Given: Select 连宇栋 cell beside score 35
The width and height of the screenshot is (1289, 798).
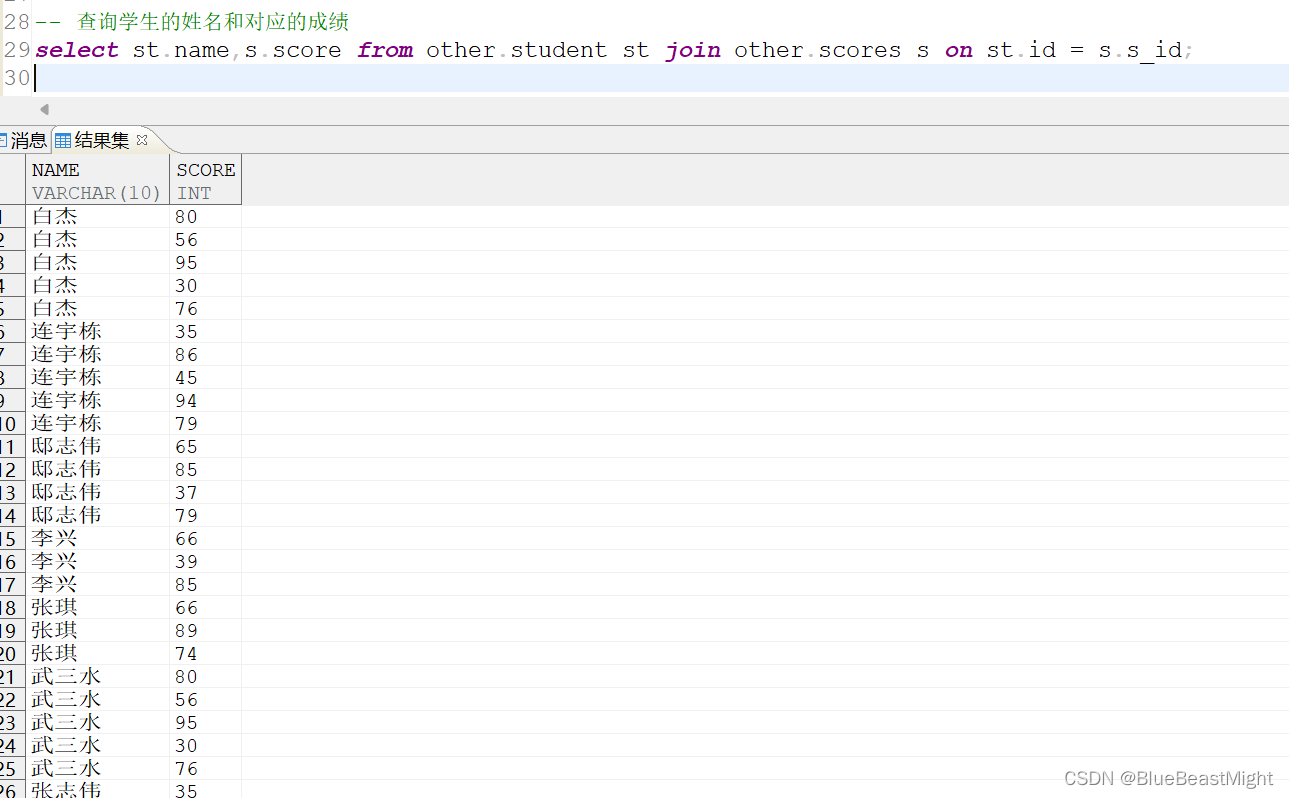Looking at the screenshot, I should [97, 331].
